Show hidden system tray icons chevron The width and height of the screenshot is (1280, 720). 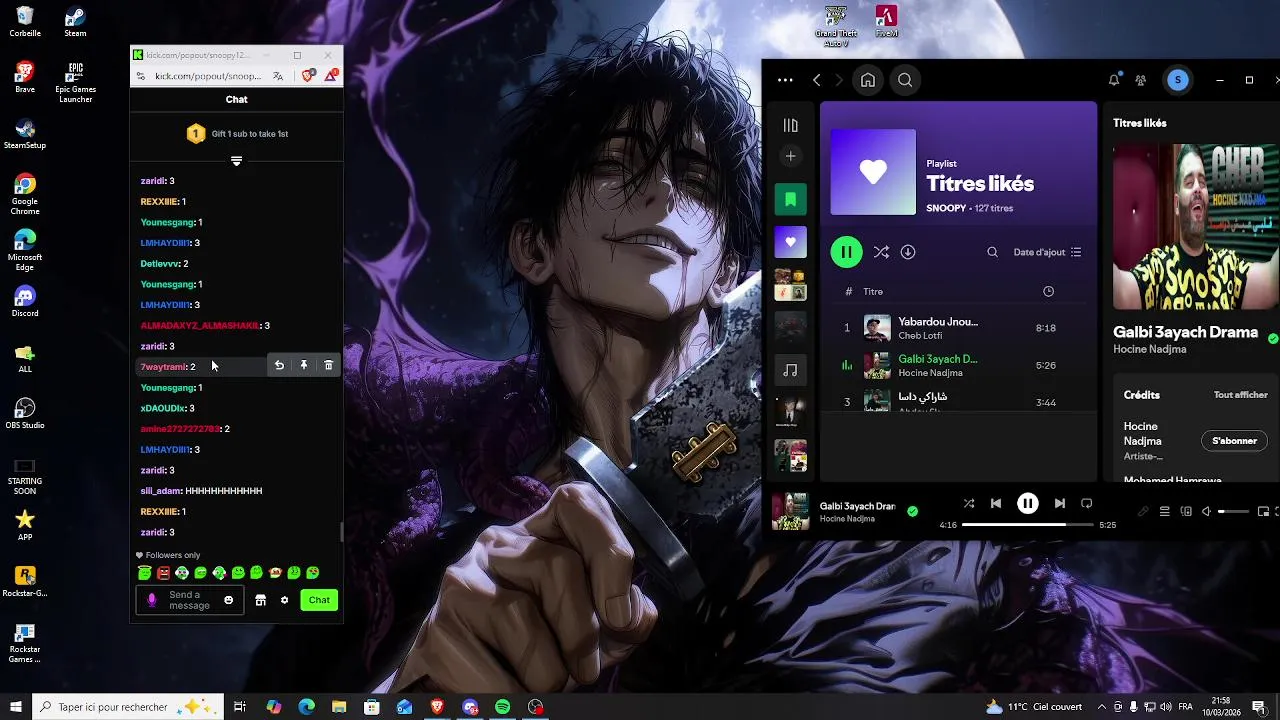click(1102, 707)
